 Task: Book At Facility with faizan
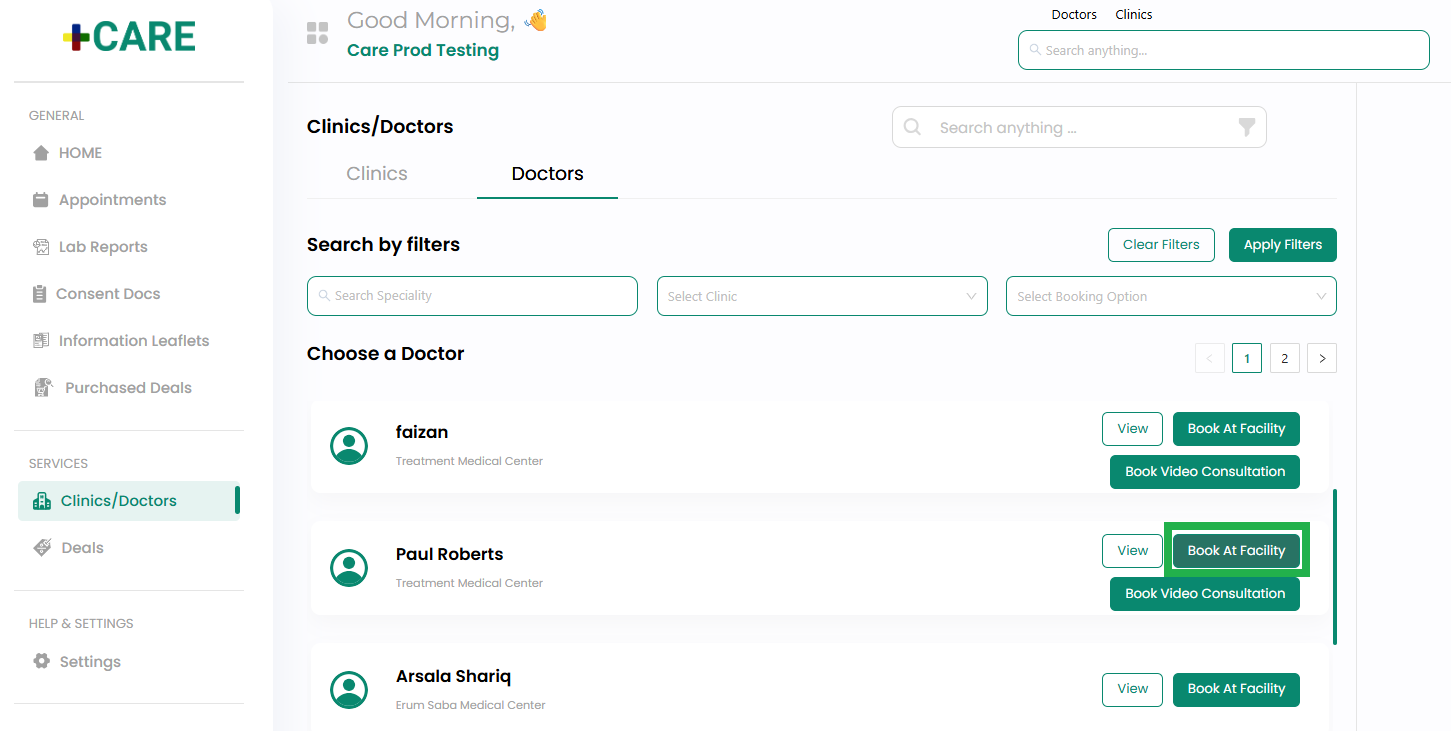point(1236,429)
